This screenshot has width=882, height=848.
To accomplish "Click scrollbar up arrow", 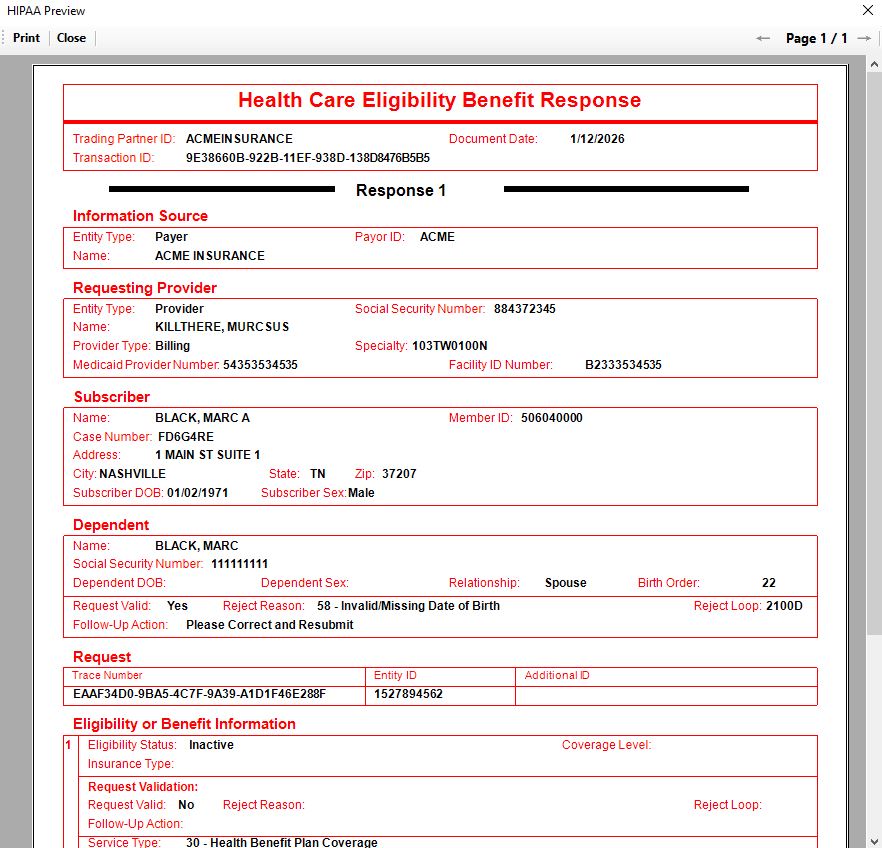I will click(874, 65).
